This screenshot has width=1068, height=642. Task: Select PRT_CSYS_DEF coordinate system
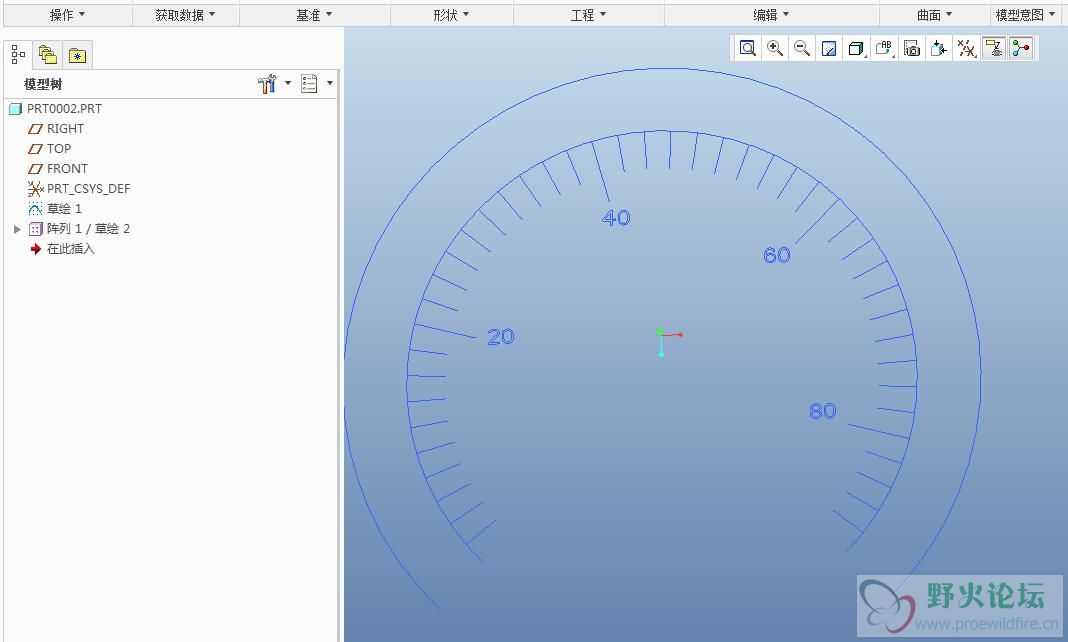(x=89, y=189)
